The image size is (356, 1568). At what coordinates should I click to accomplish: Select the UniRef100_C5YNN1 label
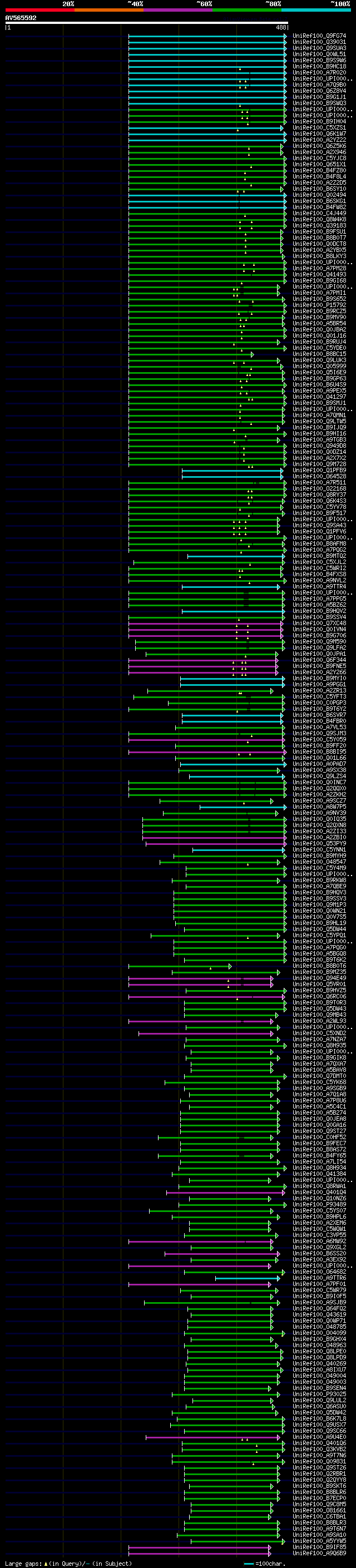tap(319, 850)
